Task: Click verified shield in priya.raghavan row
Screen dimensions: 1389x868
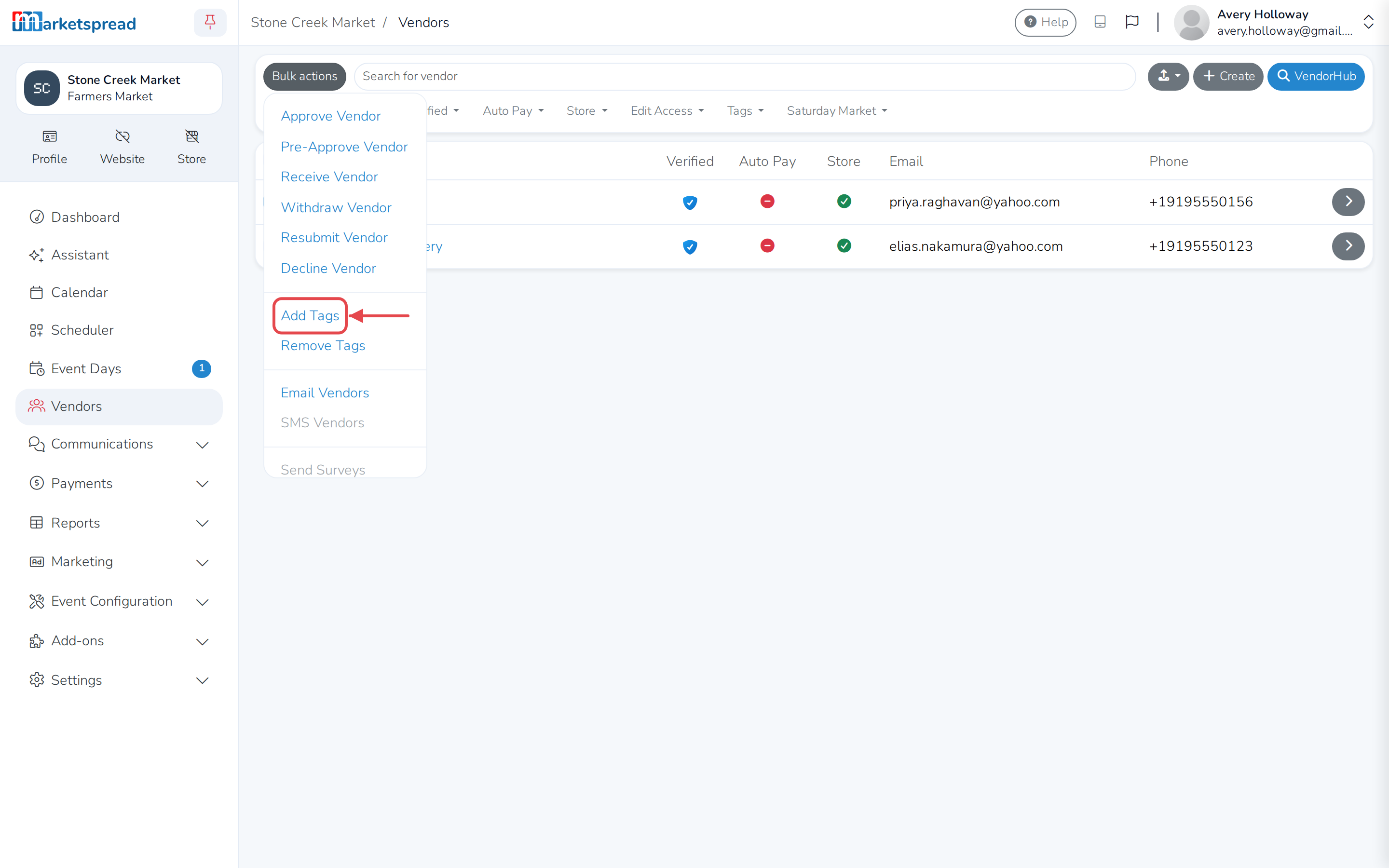Action: click(689, 202)
